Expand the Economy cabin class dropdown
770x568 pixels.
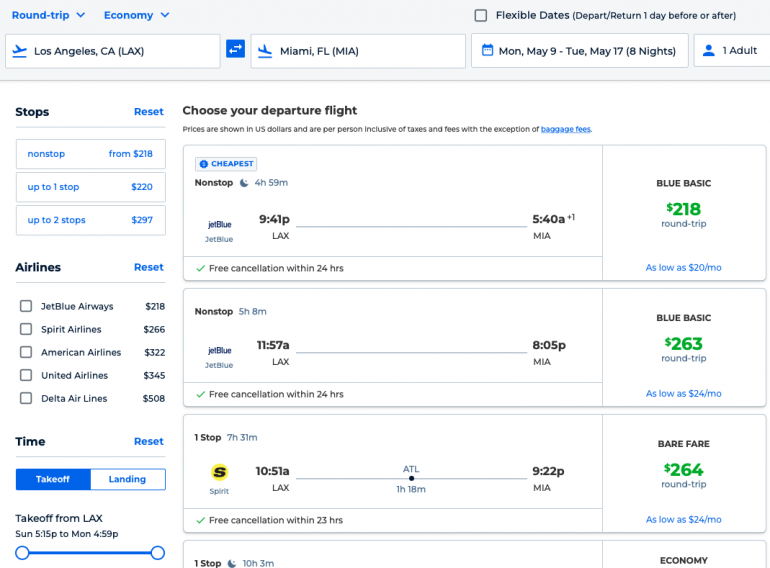(x=137, y=15)
